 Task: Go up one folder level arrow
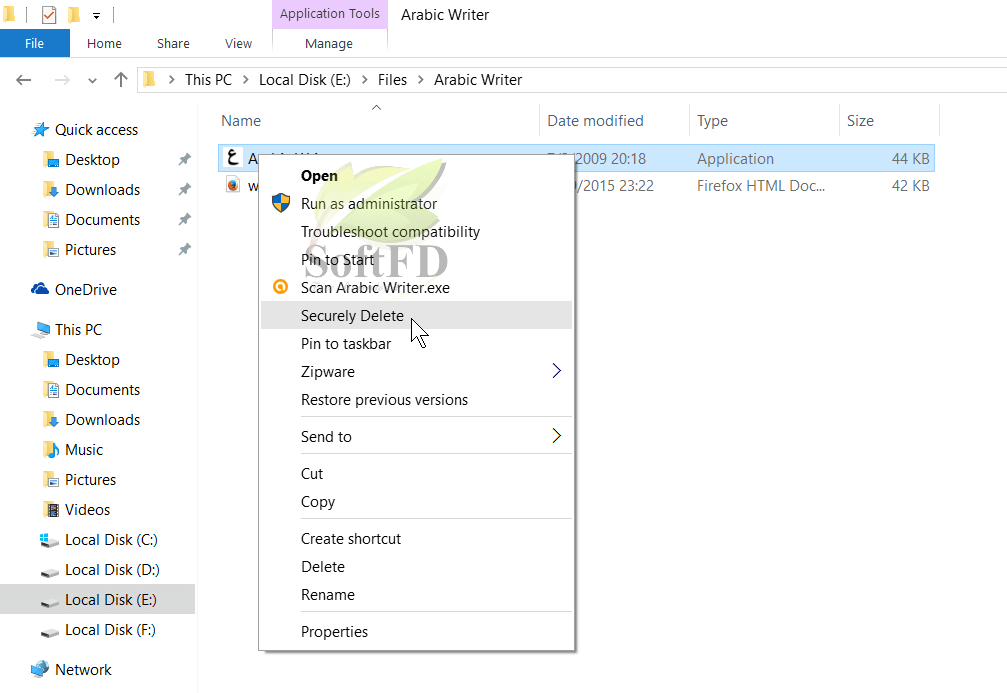[121, 80]
